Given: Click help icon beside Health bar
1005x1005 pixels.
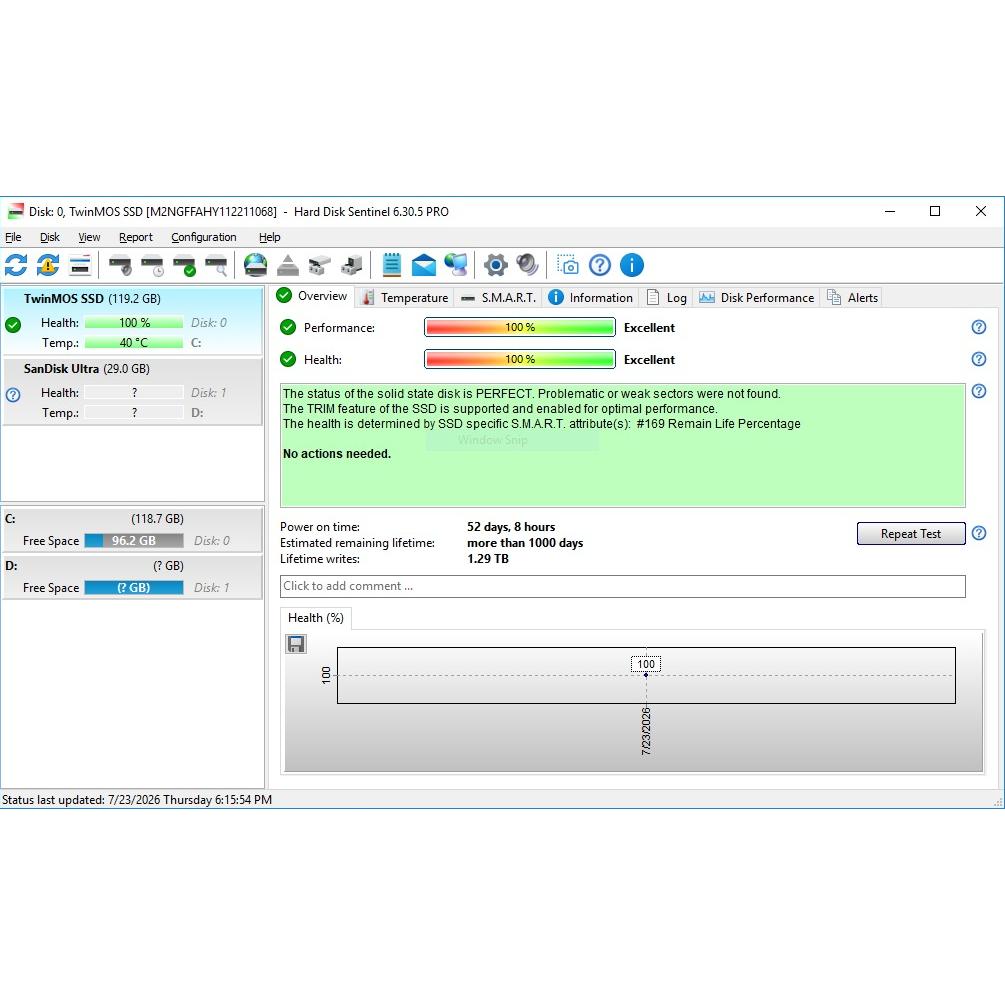Looking at the screenshot, I should 978,359.
